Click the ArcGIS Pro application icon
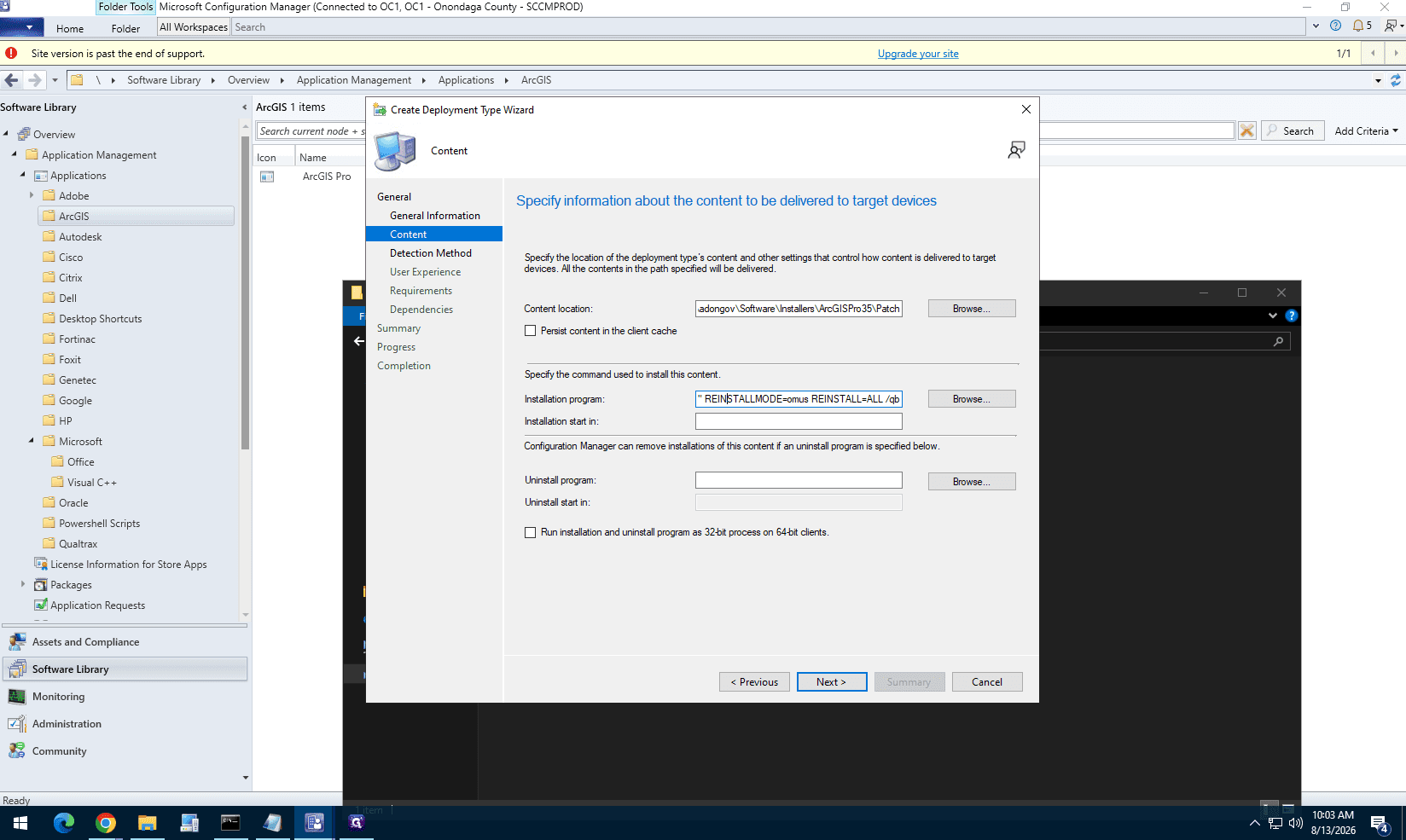 click(x=267, y=177)
